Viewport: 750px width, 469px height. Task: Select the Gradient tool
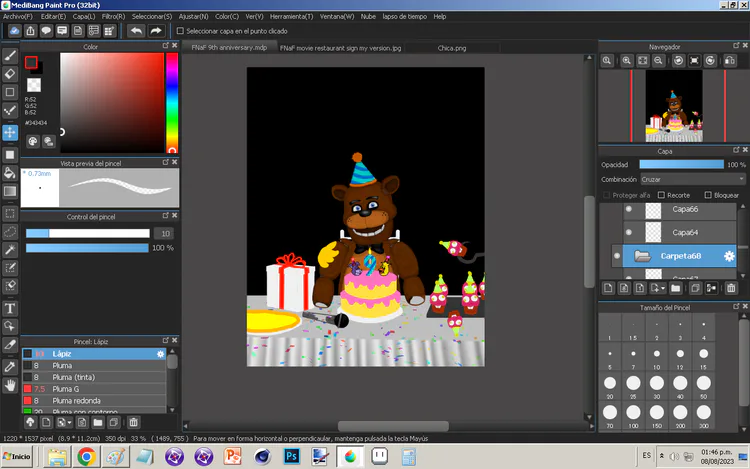click(10, 191)
